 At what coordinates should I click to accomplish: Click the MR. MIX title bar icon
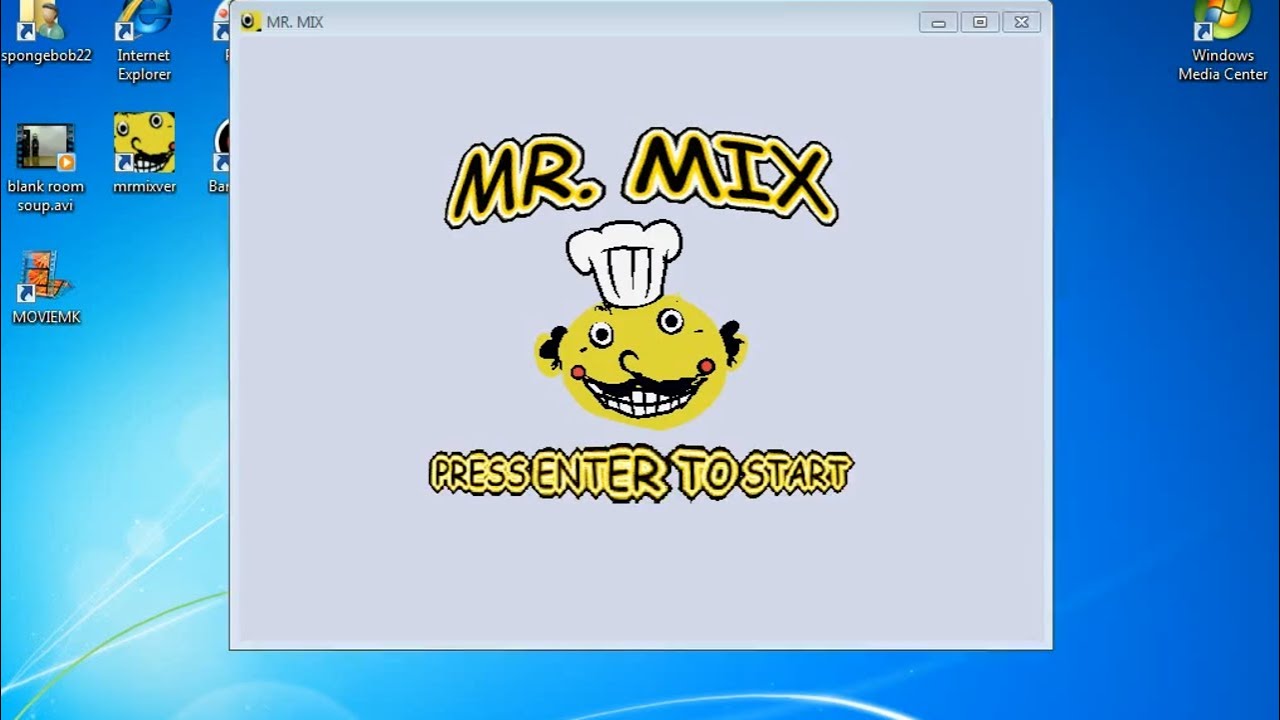point(250,21)
